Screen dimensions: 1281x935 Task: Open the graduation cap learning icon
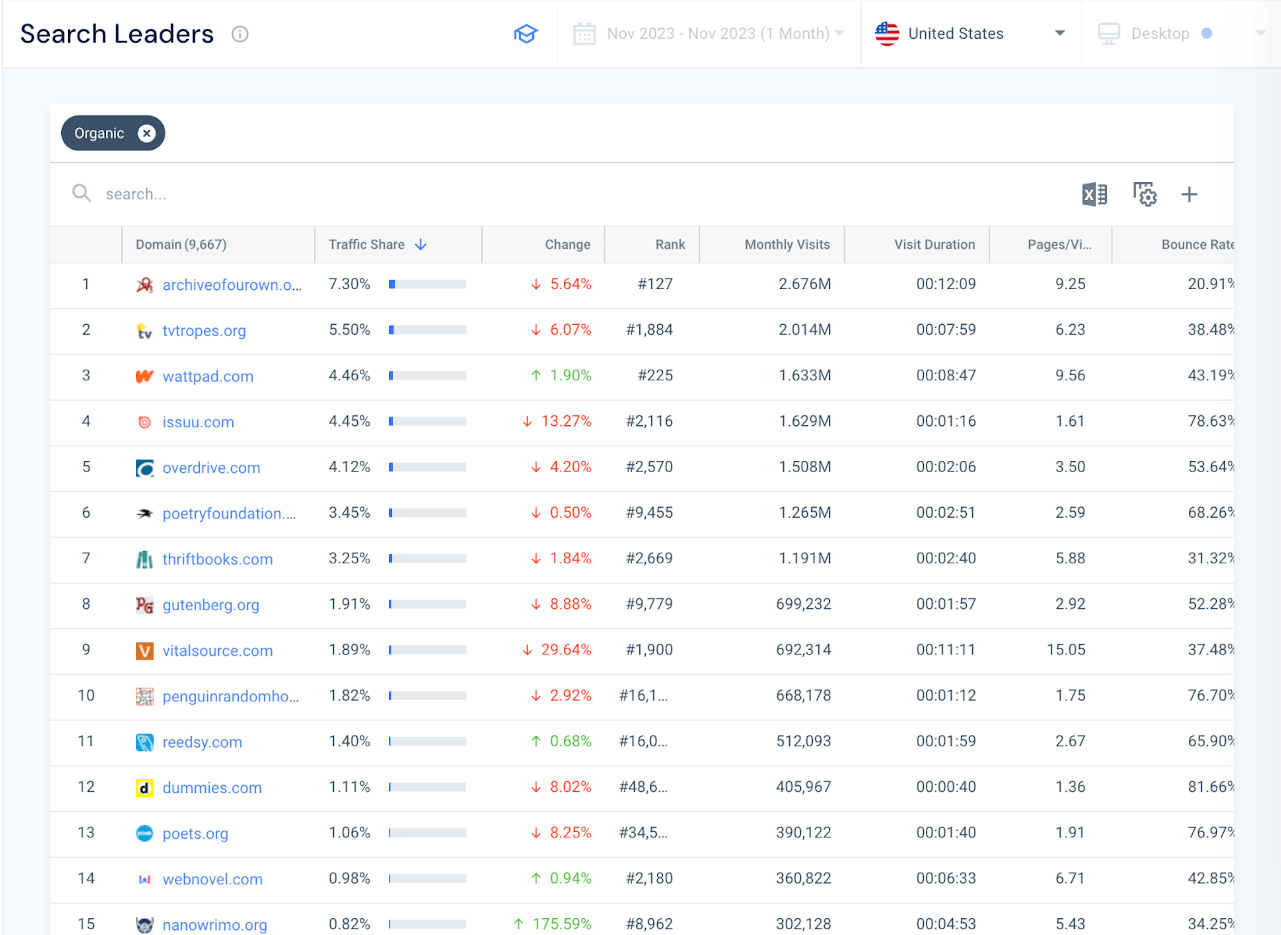pos(525,34)
